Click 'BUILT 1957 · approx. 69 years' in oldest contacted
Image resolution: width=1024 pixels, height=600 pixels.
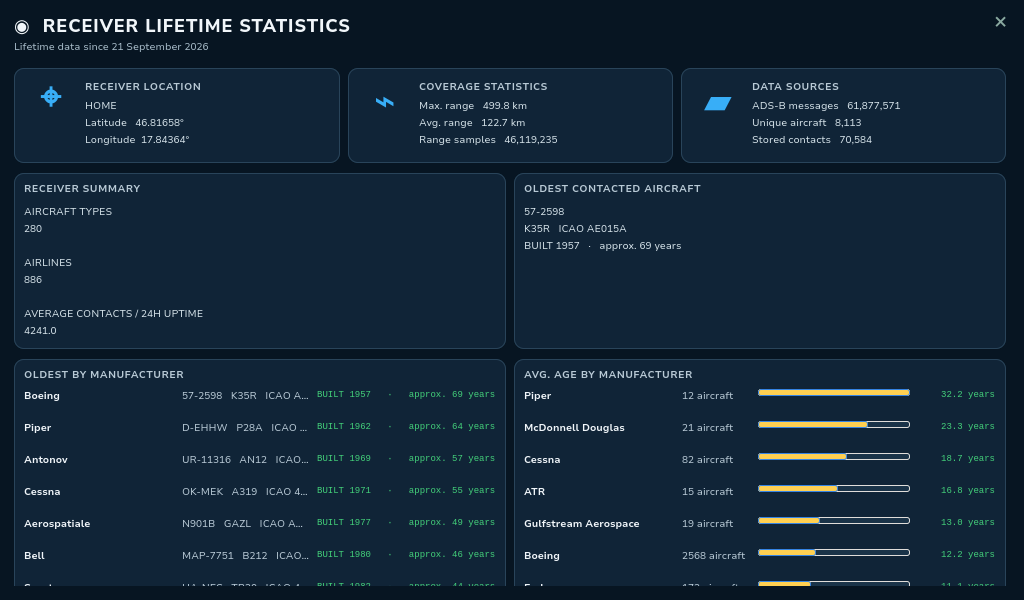click(602, 245)
